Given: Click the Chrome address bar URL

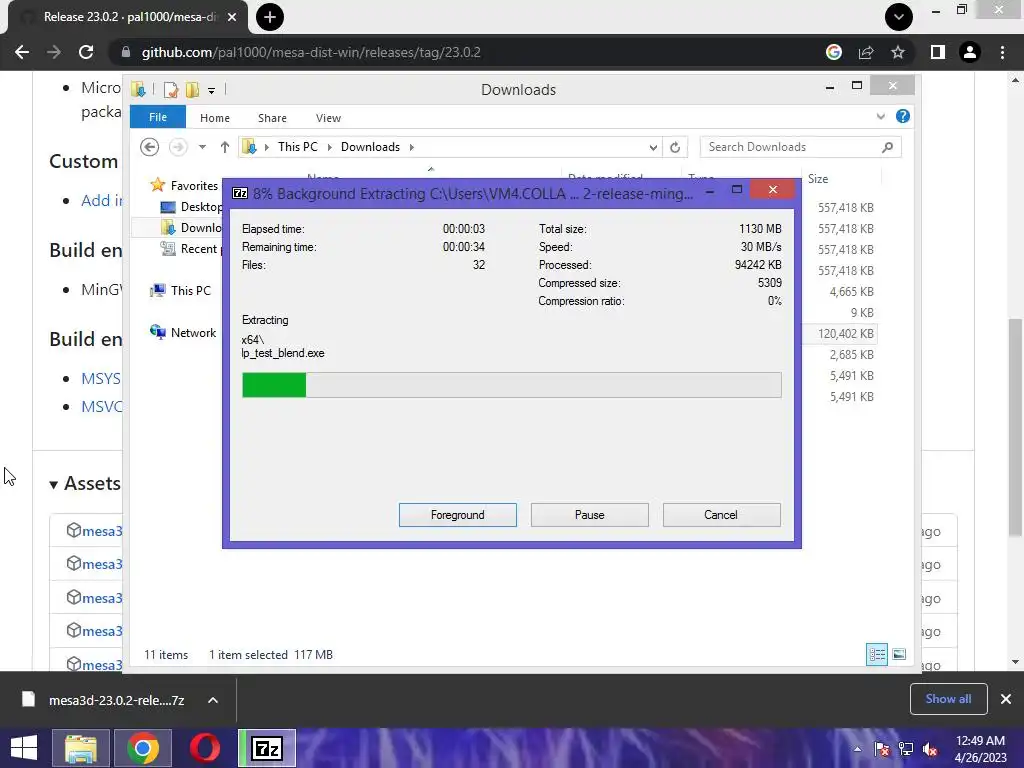Looking at the screenshot, I should [311, 52].
